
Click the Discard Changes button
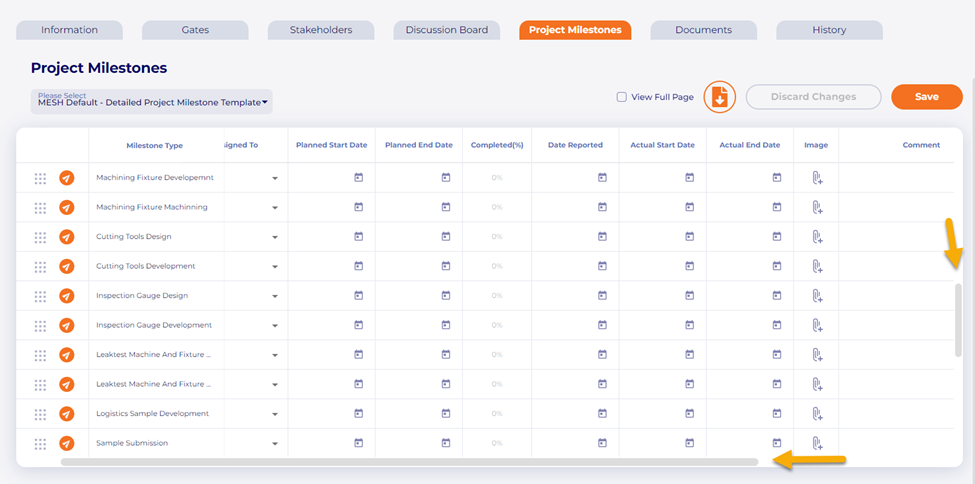(x=813, y=97)
